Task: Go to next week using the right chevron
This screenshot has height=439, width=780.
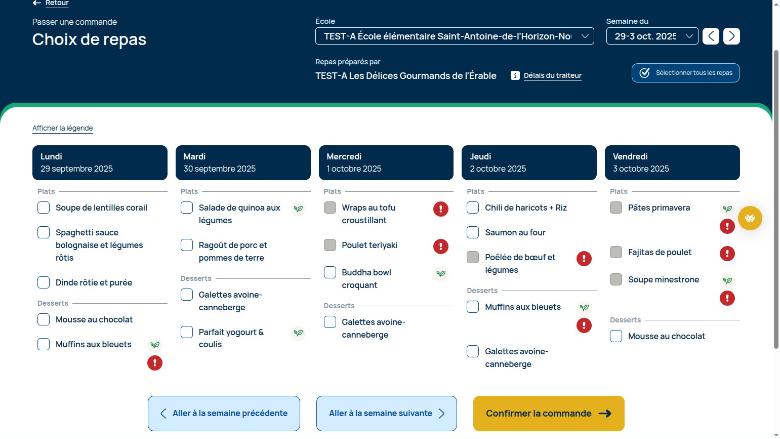Action: click(x=732, y=36)
